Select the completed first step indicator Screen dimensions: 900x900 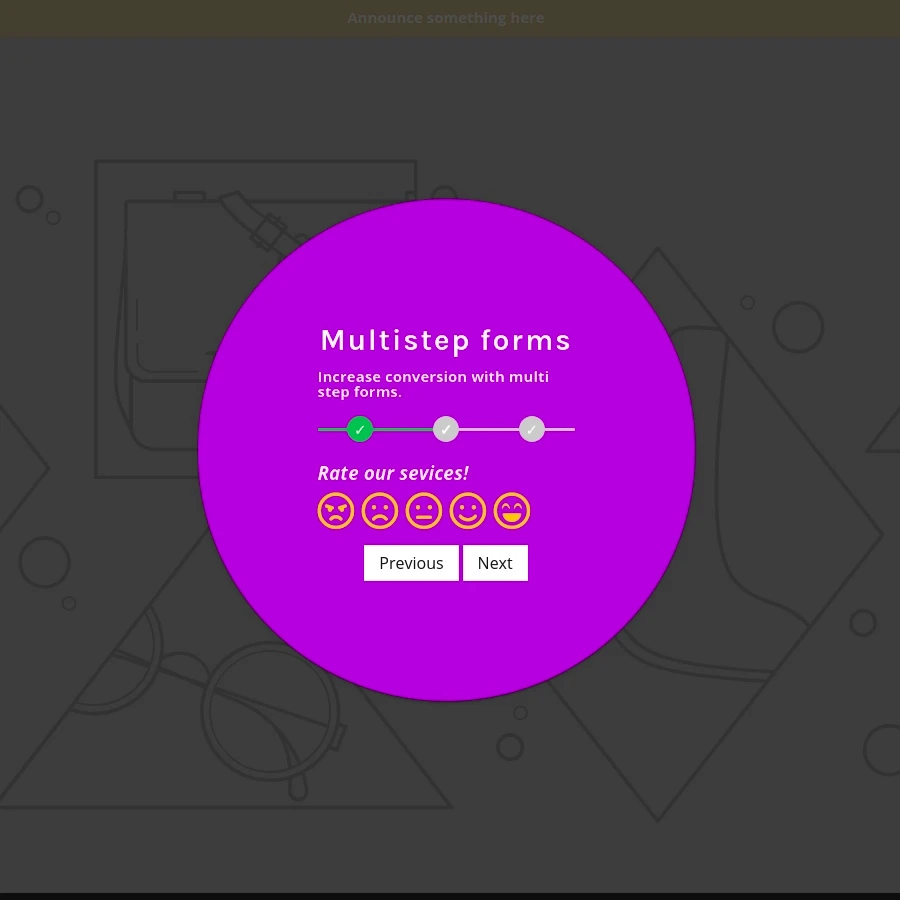tap(360, 429)
